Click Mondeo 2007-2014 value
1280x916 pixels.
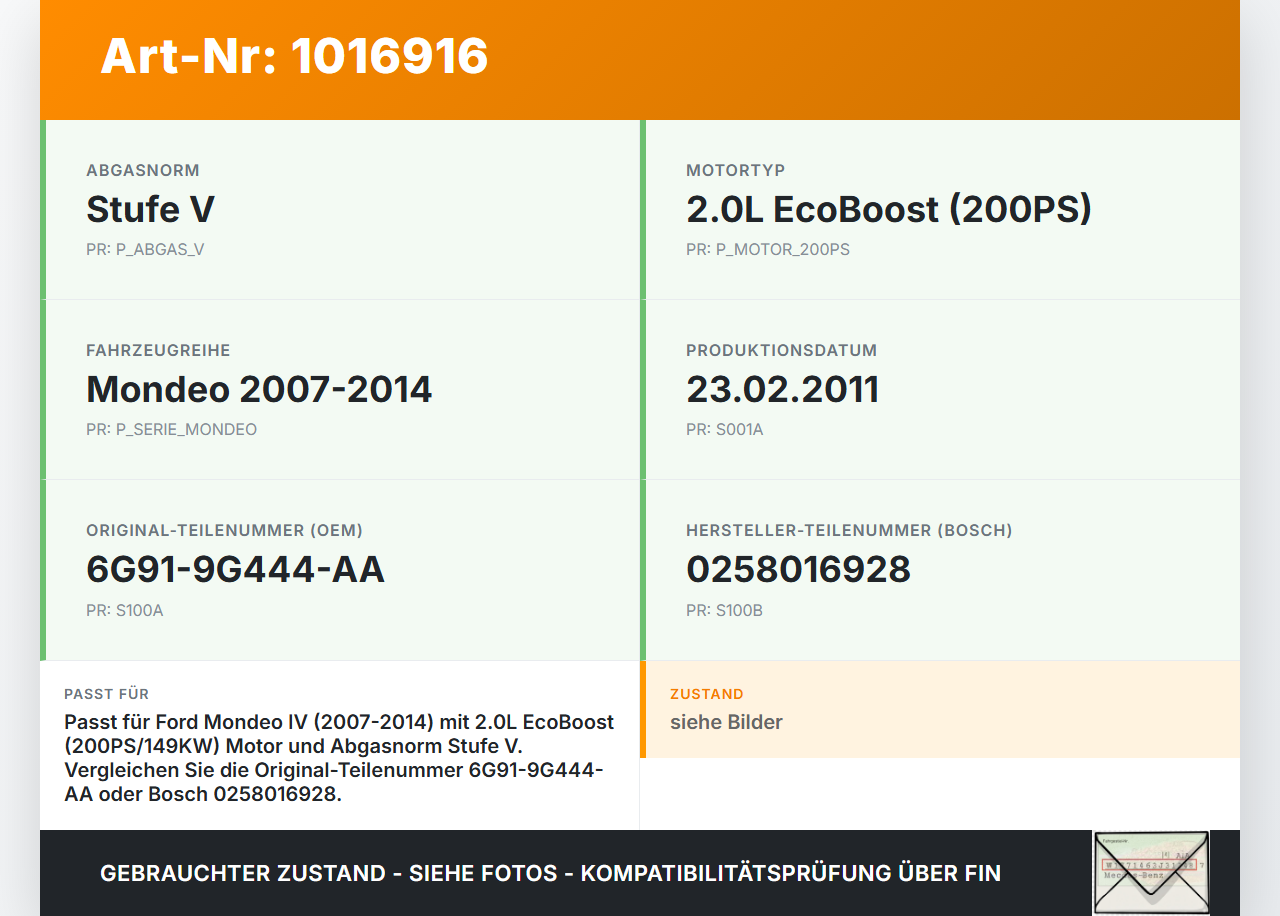point(259,389)
